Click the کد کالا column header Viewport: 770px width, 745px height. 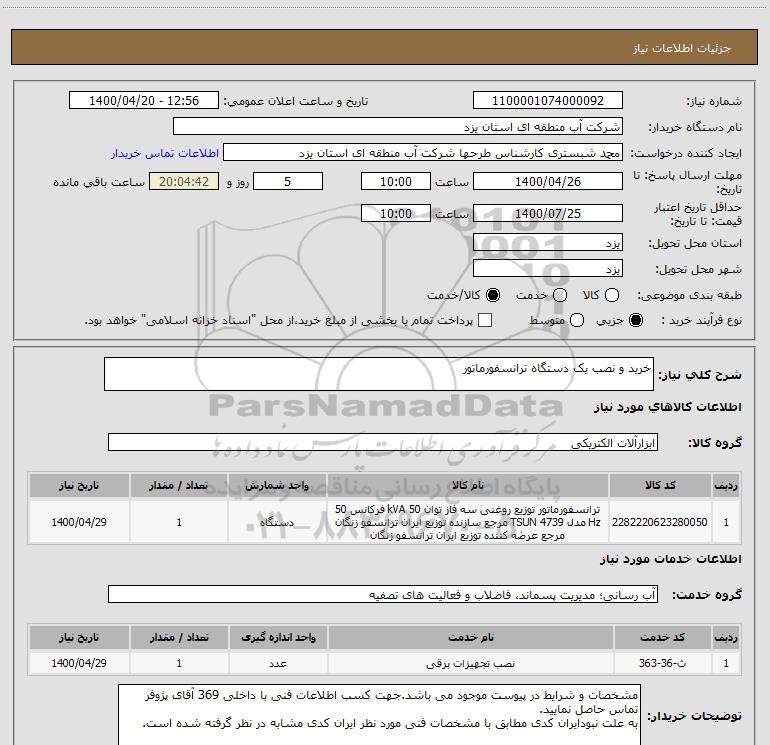(660, 485)
